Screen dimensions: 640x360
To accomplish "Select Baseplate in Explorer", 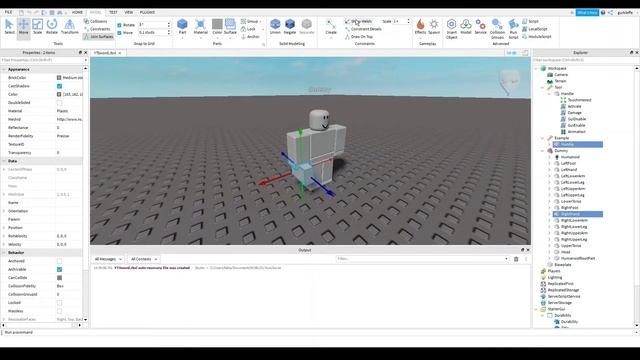I will click(563, 264).
